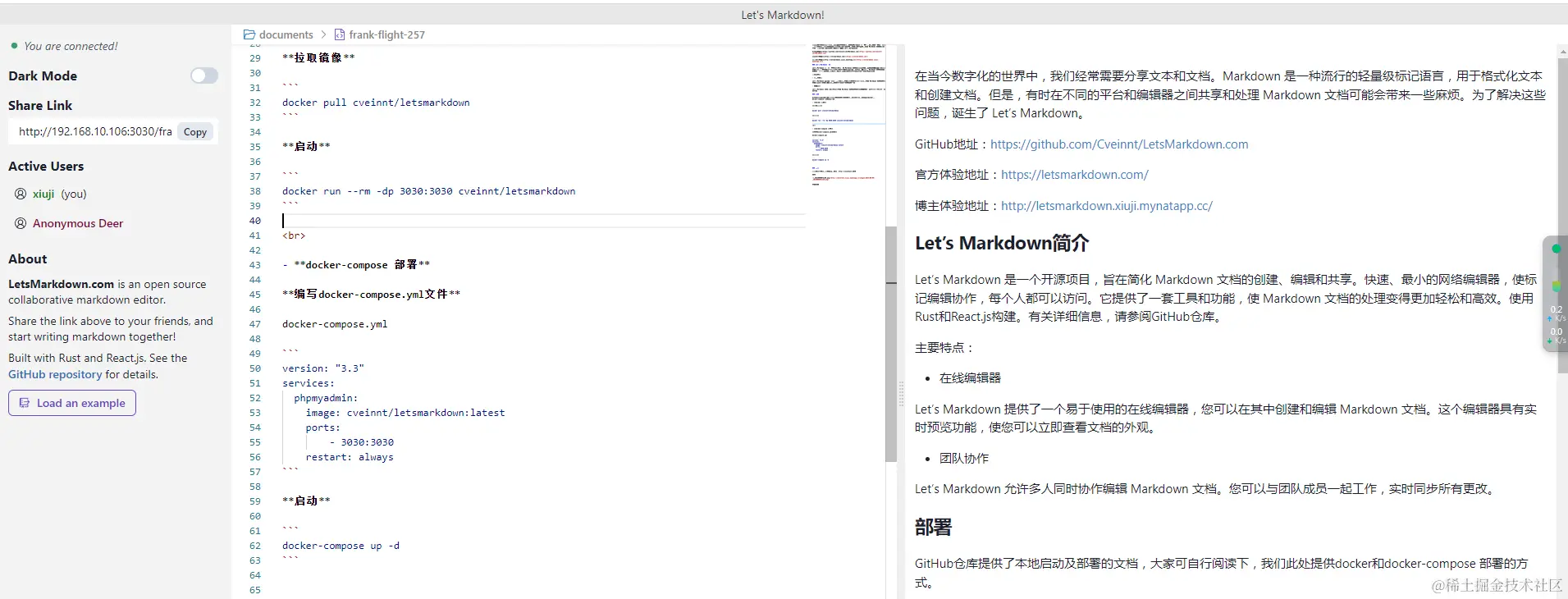Click the folder icon beside documents breadcrumb
The height and width of the screenshot is (599, 1568).
249,34
